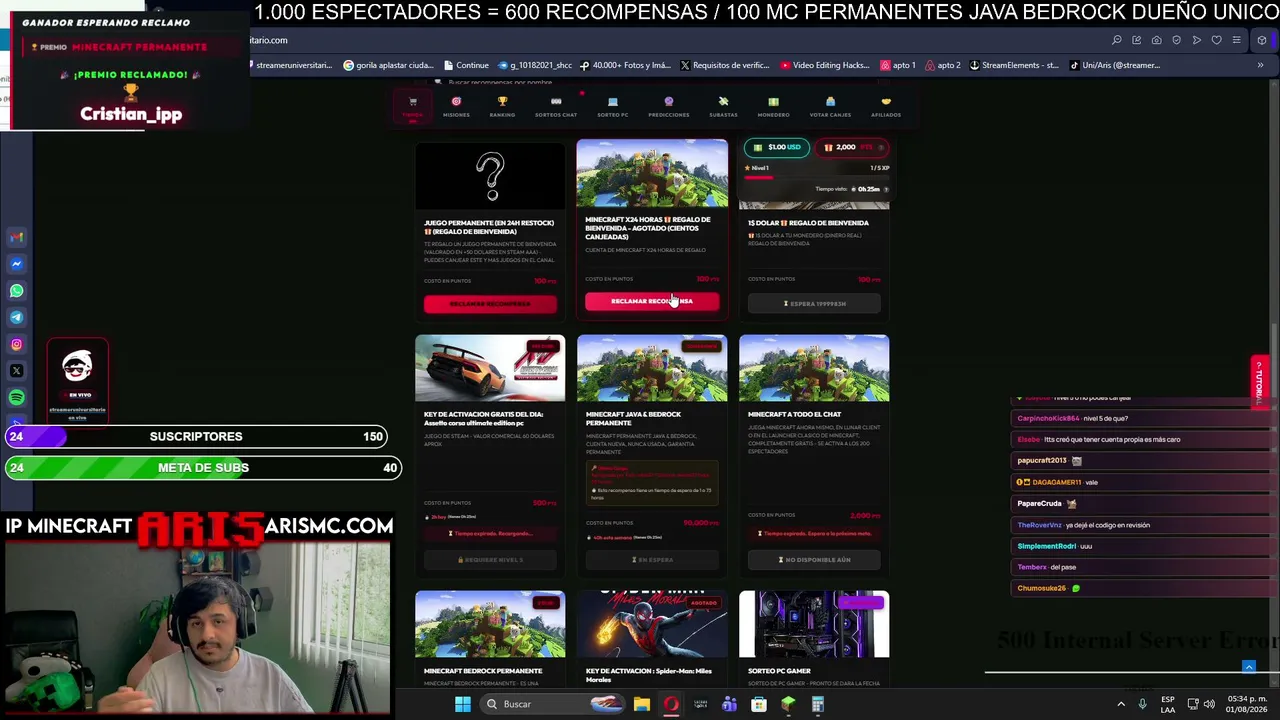
Task: Click the heart favorite icon in browser toolbar
Action: pos(1216,40)
